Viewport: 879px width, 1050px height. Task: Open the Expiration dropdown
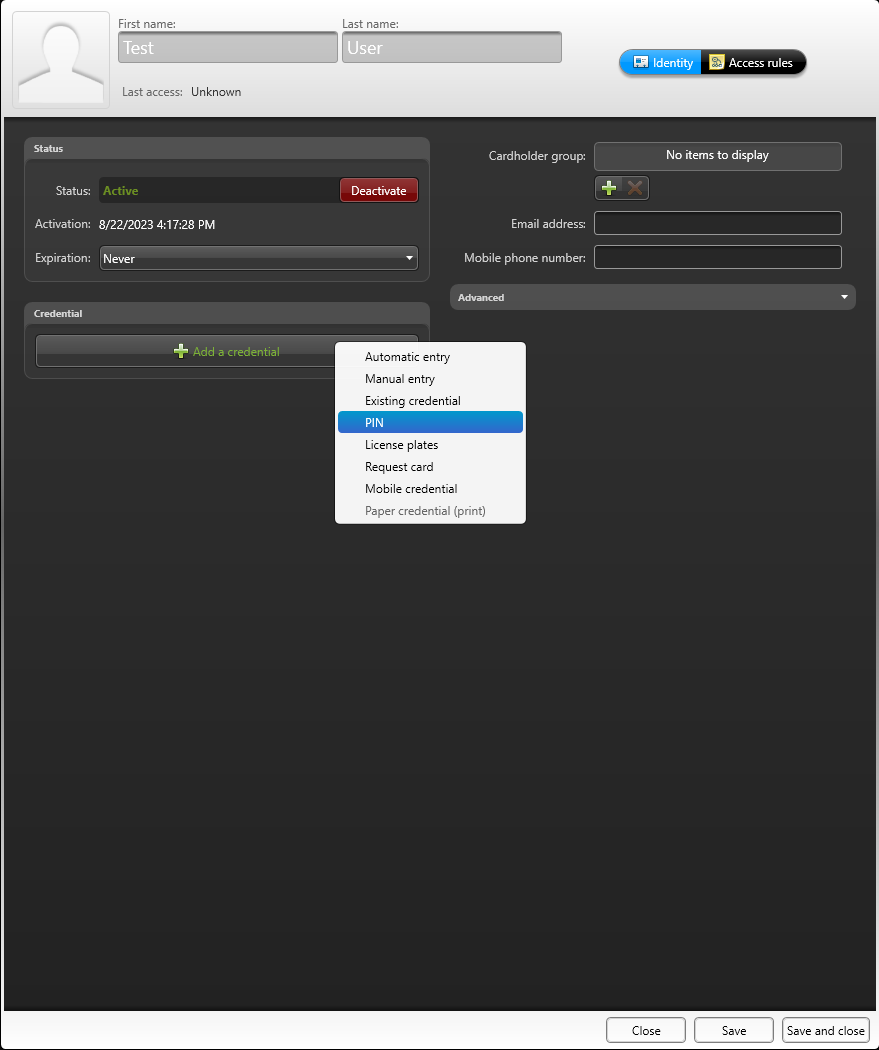[258, 258]
